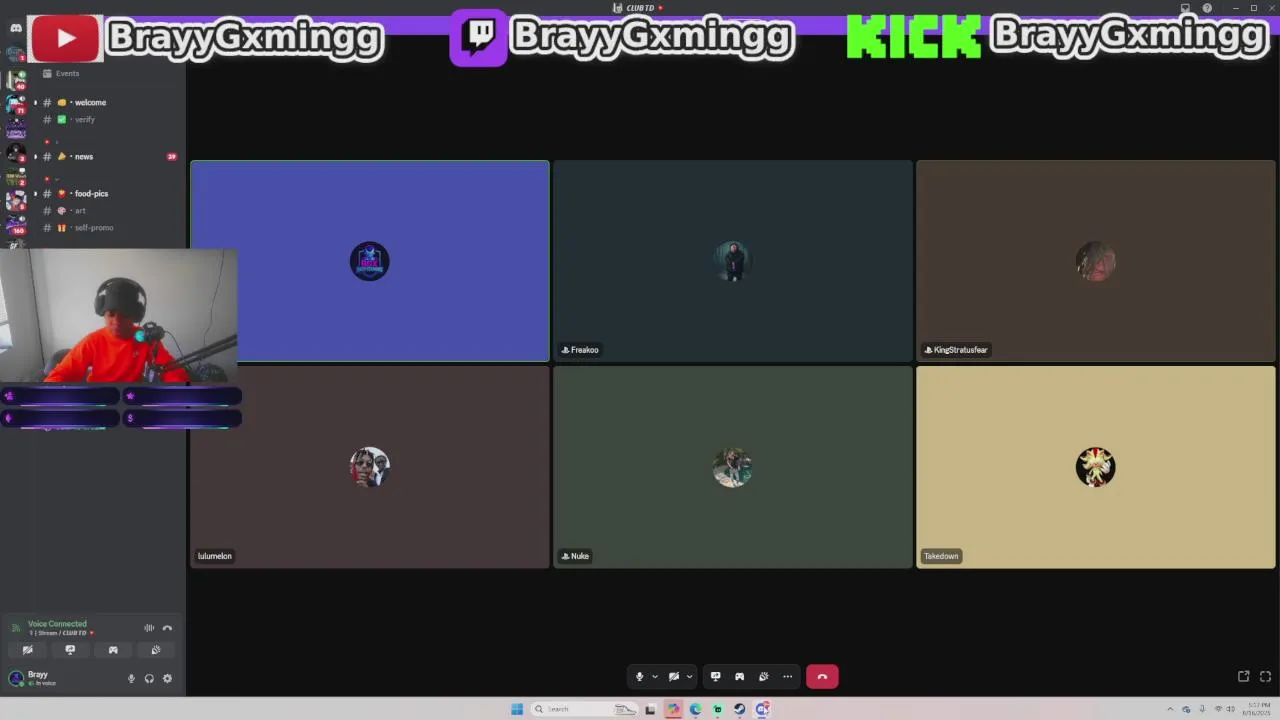
Task: Select the blue highlighted speaker tile
Action: (370, 261)
